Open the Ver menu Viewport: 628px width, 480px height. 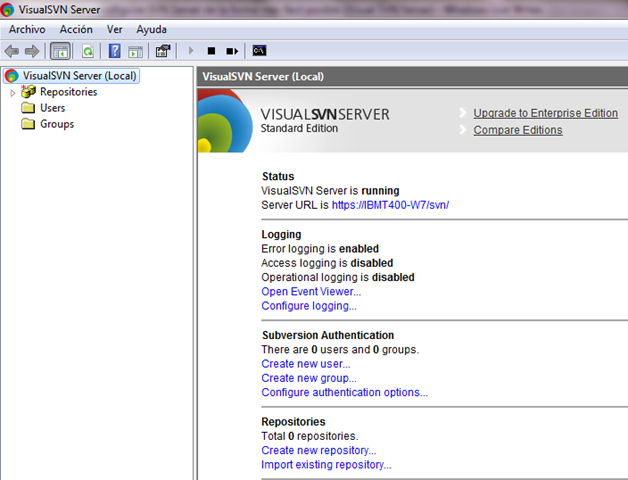click(115, 29)
